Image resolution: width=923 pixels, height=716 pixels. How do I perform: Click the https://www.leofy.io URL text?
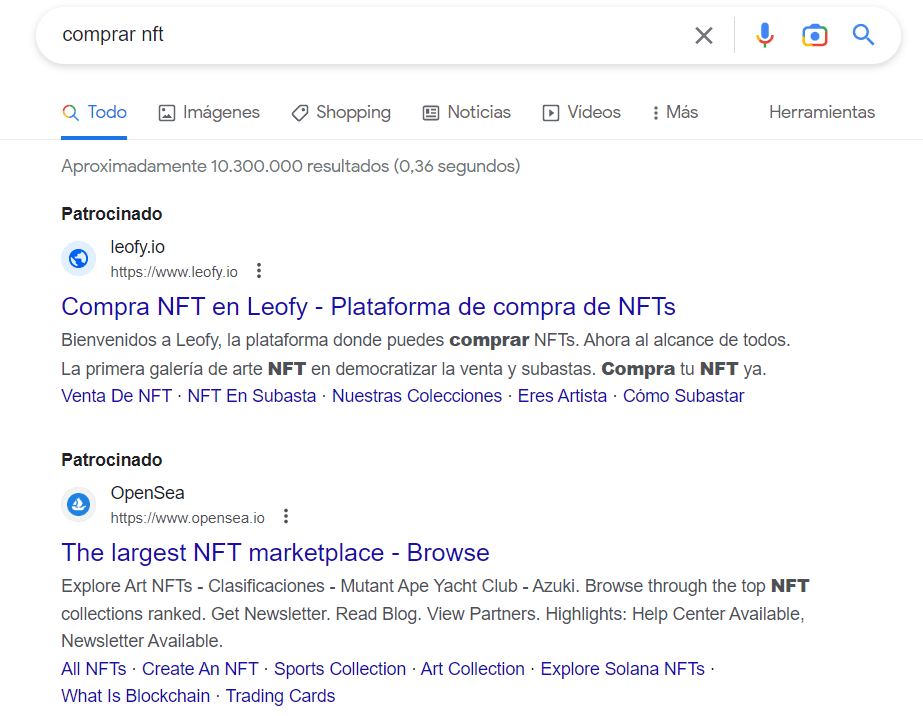point(174,272)
